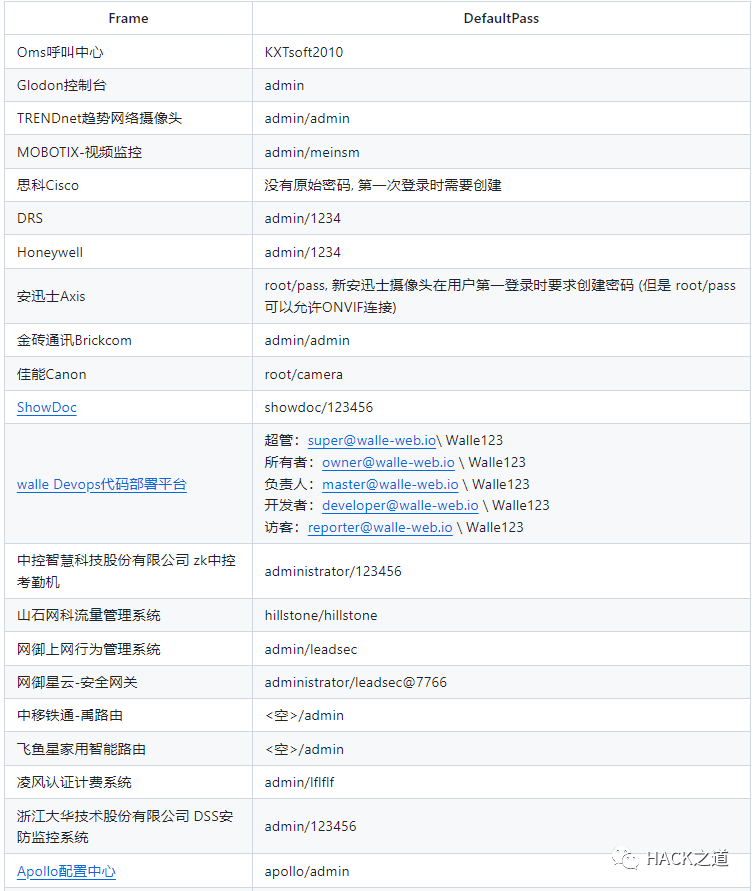Click the 飞鱼星家用智能路由 cell
753x891 pixels.
click(x=128, y=749)
